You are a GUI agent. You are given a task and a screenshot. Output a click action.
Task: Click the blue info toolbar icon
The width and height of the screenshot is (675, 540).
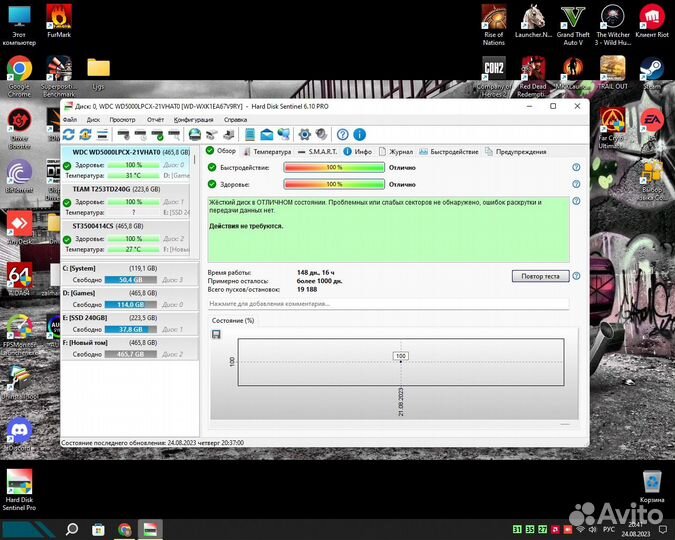[359, 135]
